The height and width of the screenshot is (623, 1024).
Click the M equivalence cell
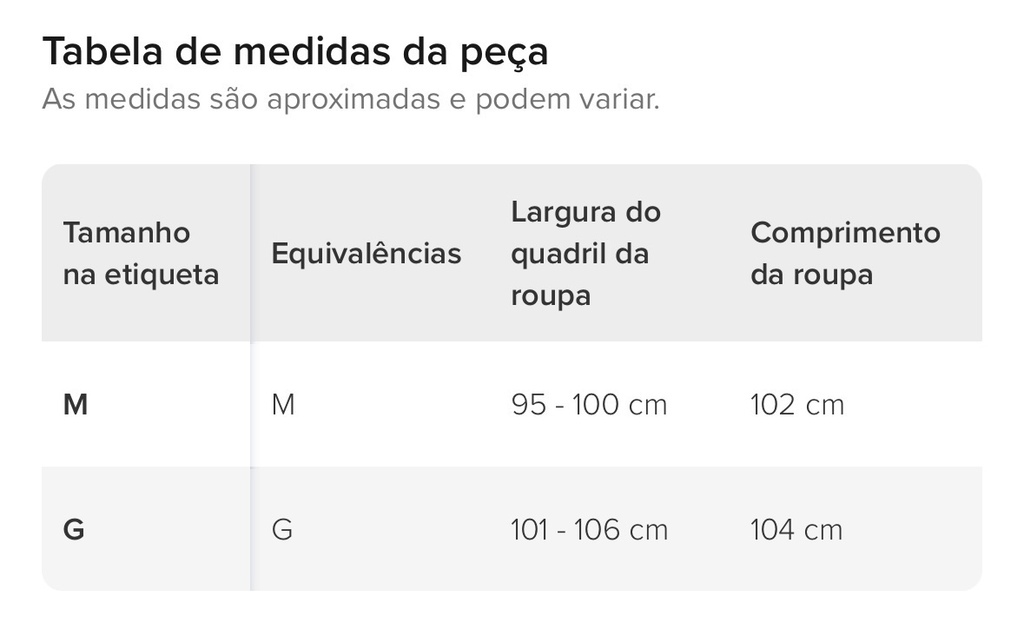(x=283, y=405)
